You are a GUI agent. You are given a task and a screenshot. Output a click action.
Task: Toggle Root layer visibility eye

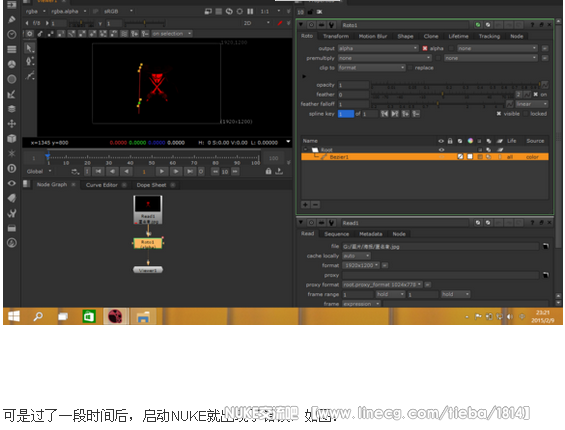[441, 150]
